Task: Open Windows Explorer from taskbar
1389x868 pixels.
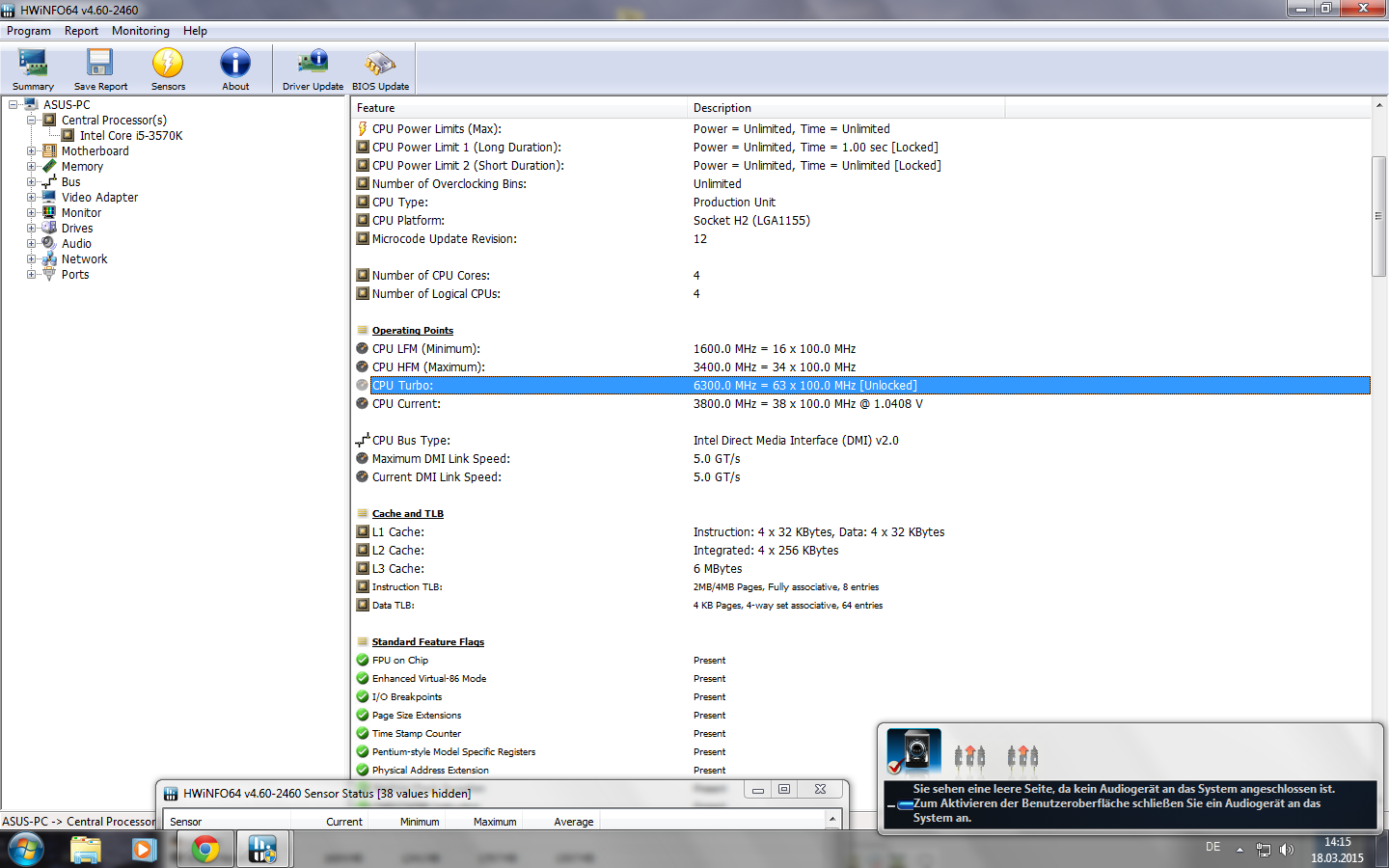Action: (86, 850)
